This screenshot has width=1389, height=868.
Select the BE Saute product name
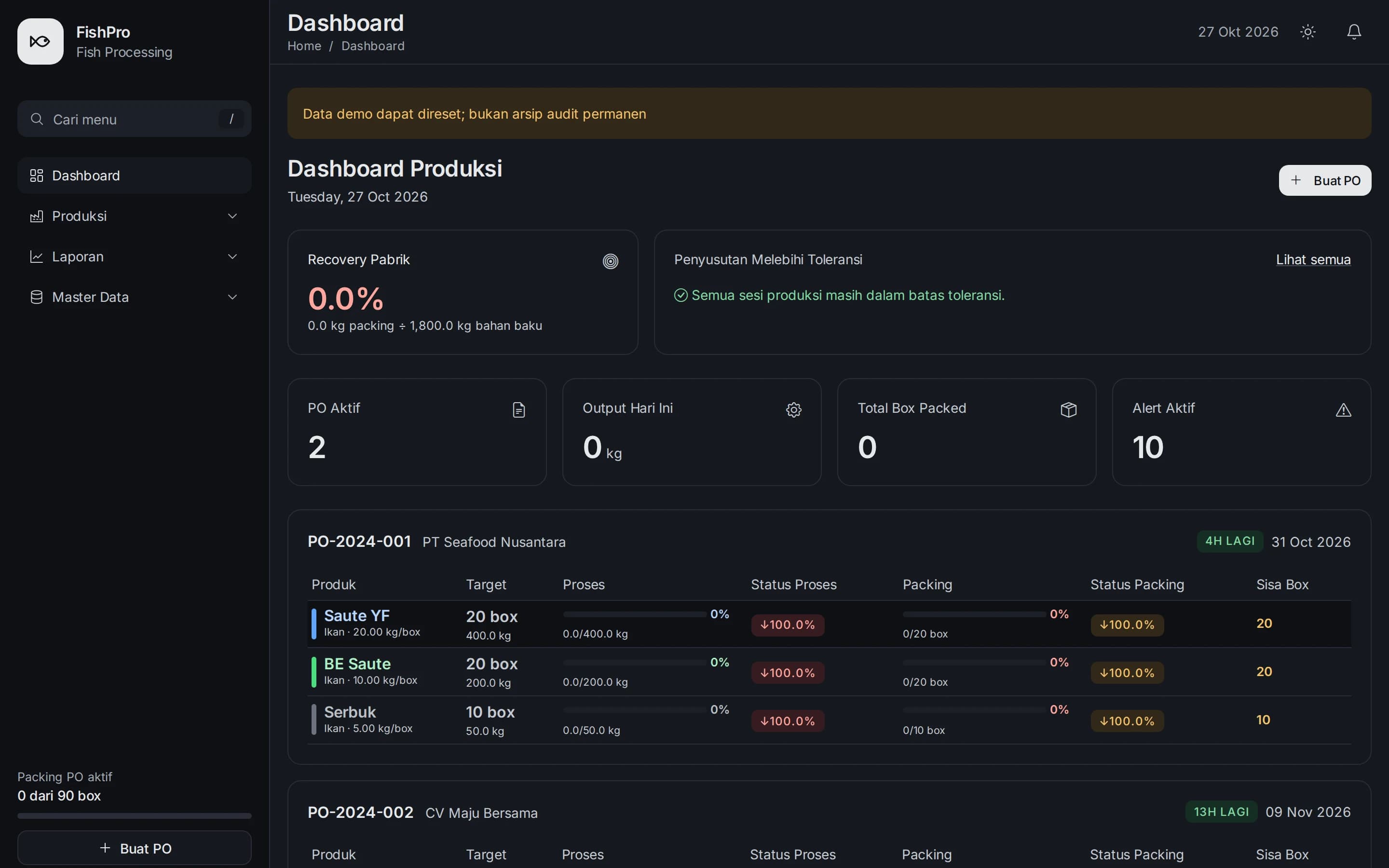(x=357, y=664)
